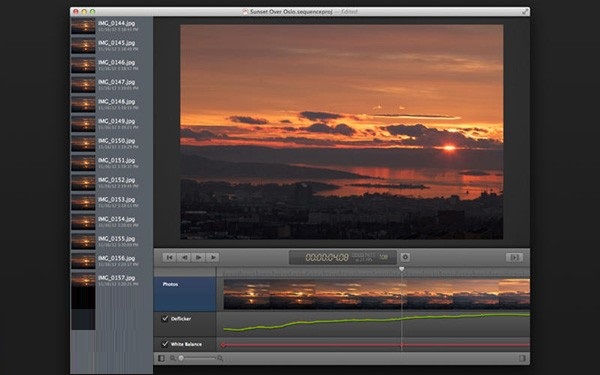Click the timeline ruler above photo strip

(373, 273)
